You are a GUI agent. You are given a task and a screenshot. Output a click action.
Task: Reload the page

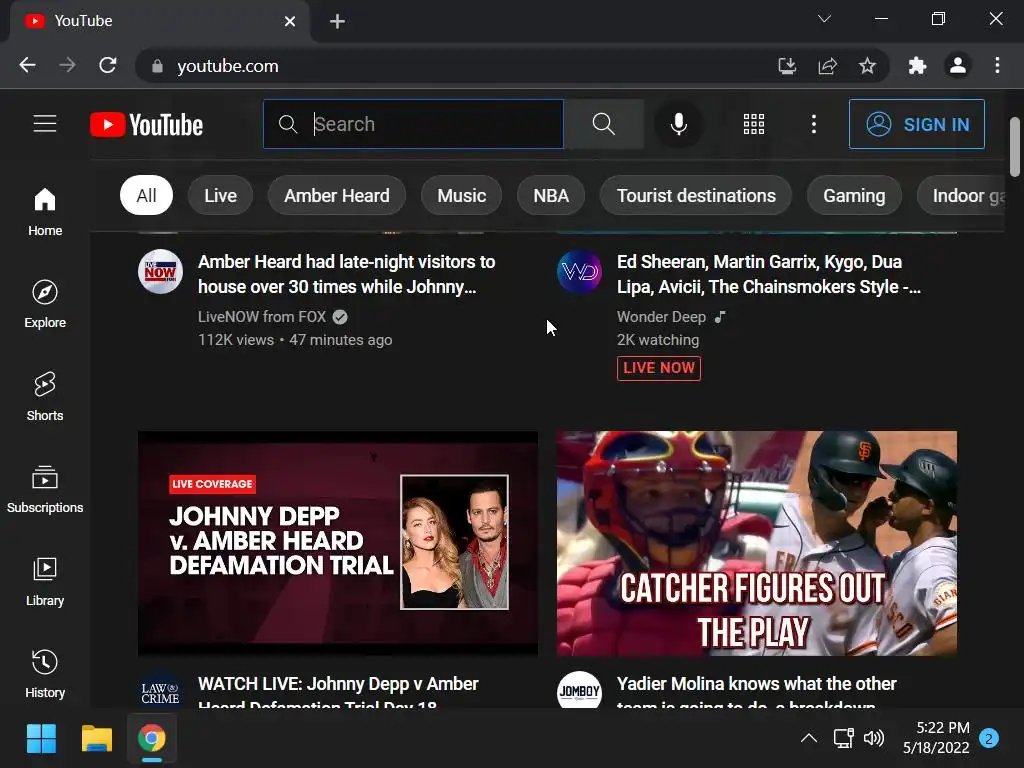108,65
